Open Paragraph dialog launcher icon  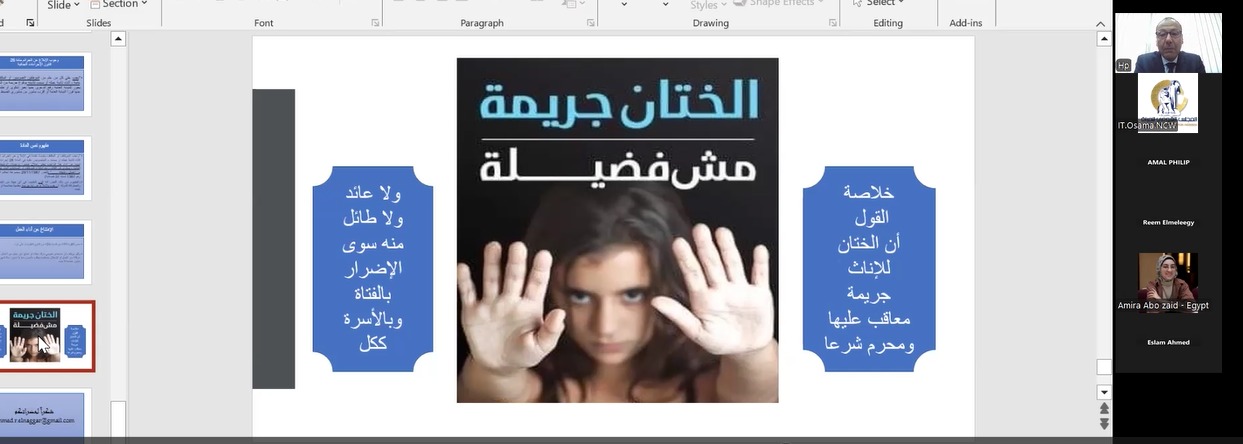pos(586,22)
